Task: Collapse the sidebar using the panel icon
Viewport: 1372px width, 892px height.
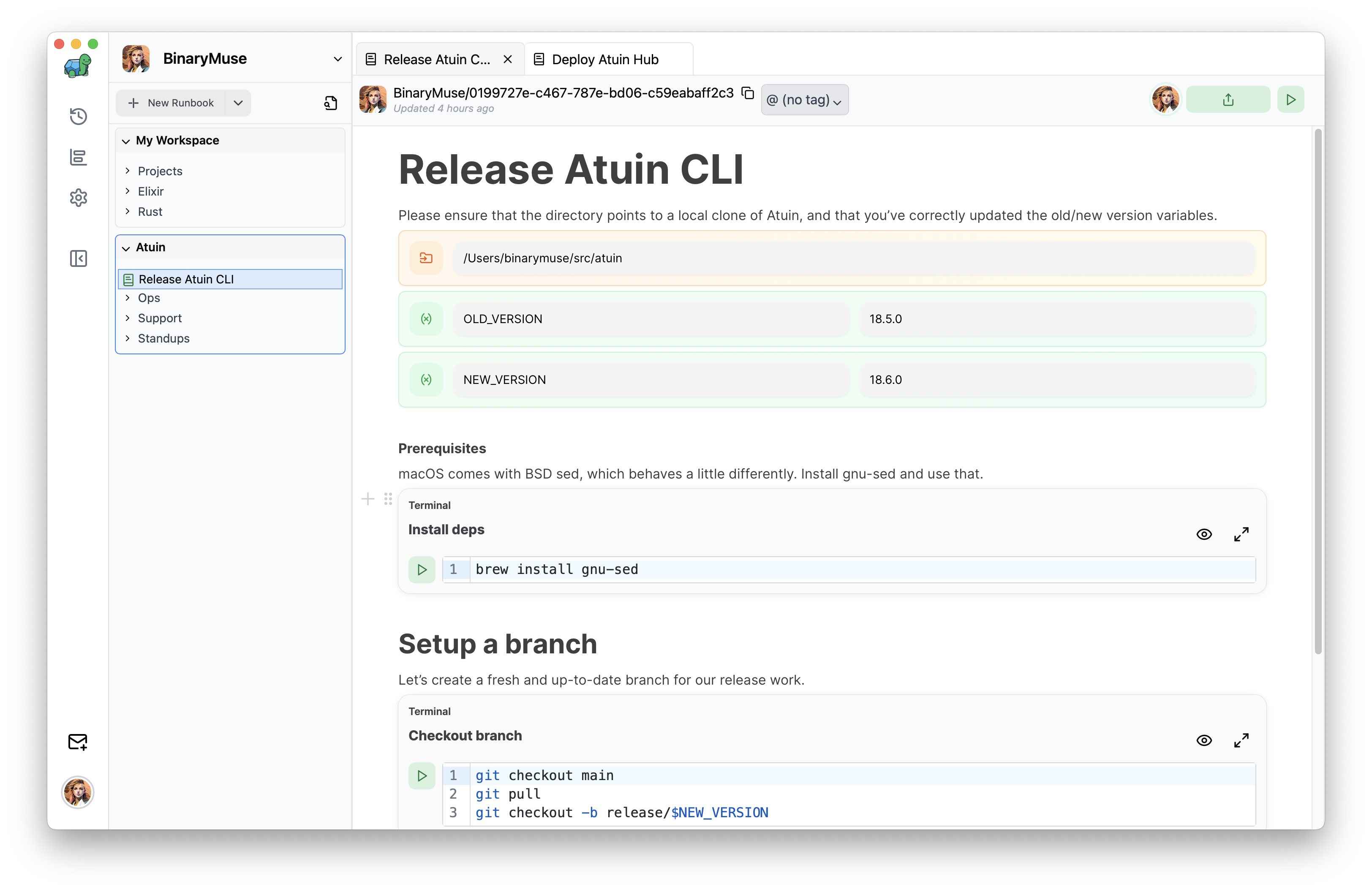Action: 78,258
